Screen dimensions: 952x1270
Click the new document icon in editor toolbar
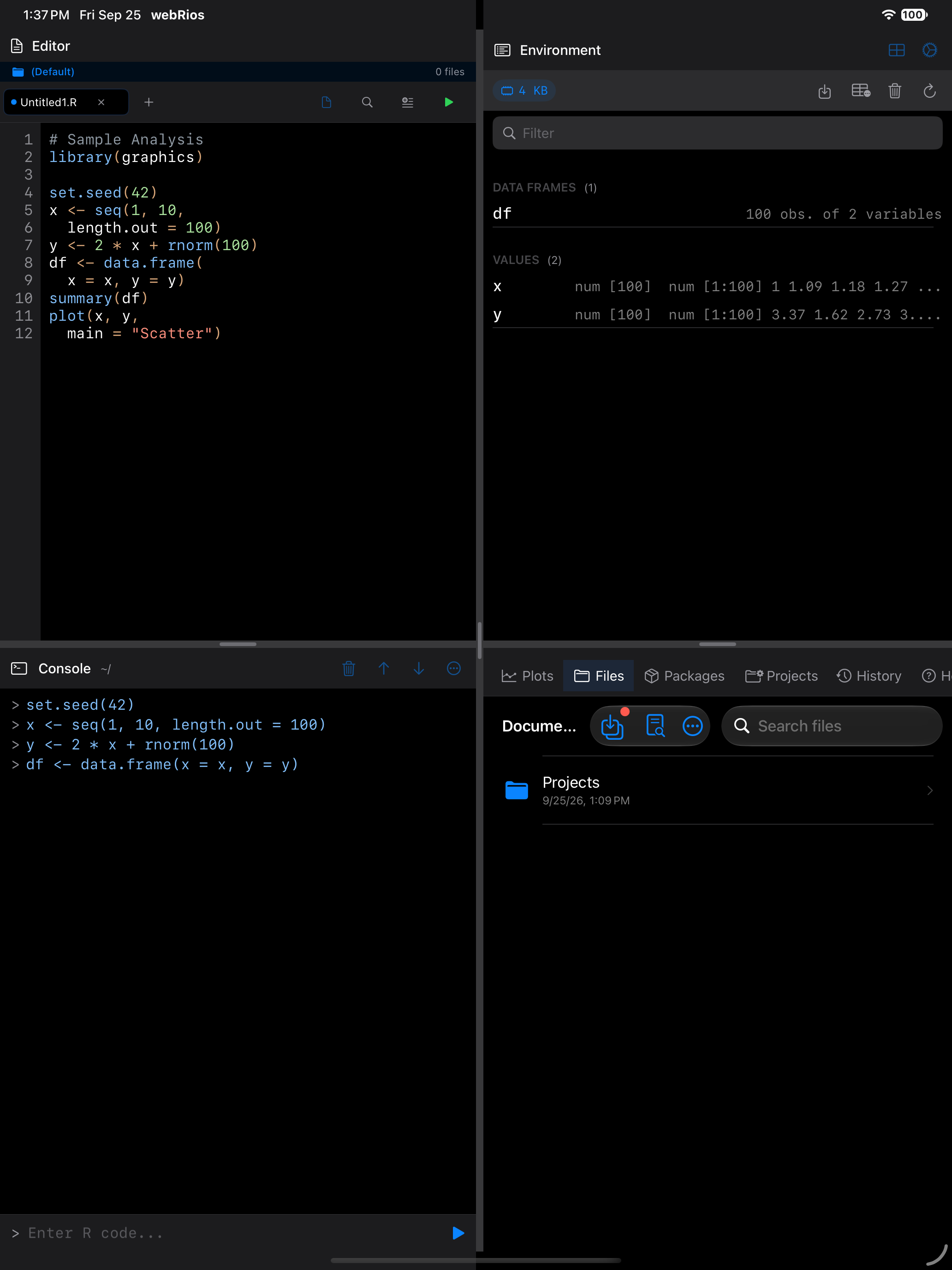tap(327, 102)
